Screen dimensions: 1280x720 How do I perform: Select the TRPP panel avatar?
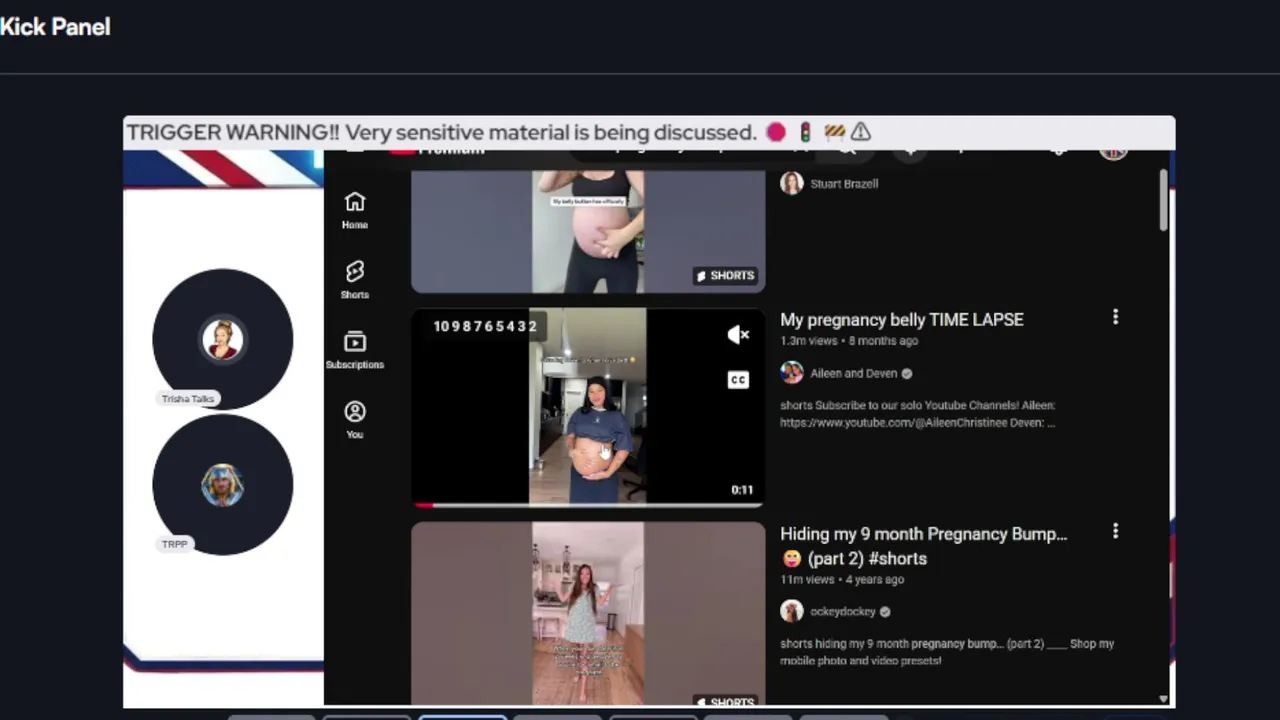pos(222,485)
